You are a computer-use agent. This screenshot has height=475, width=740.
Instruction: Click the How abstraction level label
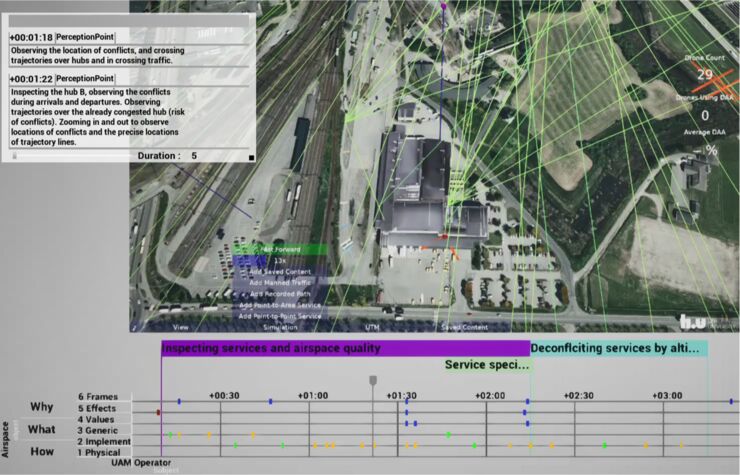[x=42, y=451]
